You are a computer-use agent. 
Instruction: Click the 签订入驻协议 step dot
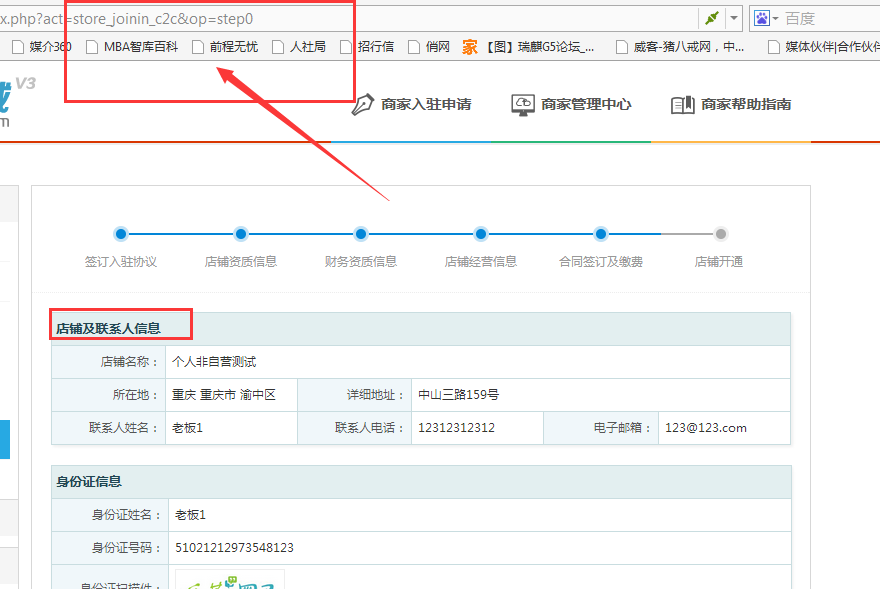click(x=121, y=234)
